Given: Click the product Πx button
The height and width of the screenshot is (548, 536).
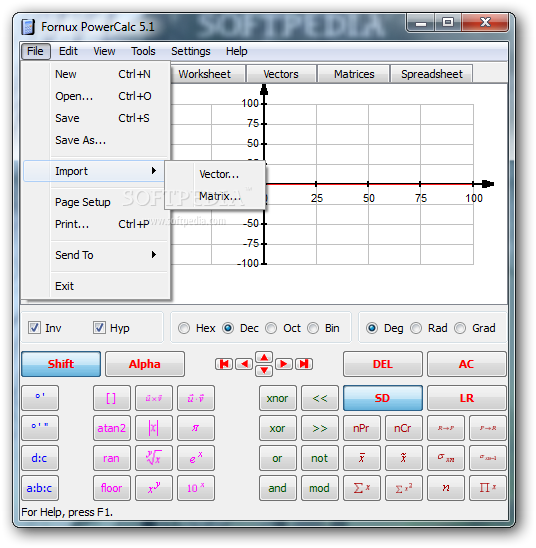Looking at the screenshot, I should 488,488.
